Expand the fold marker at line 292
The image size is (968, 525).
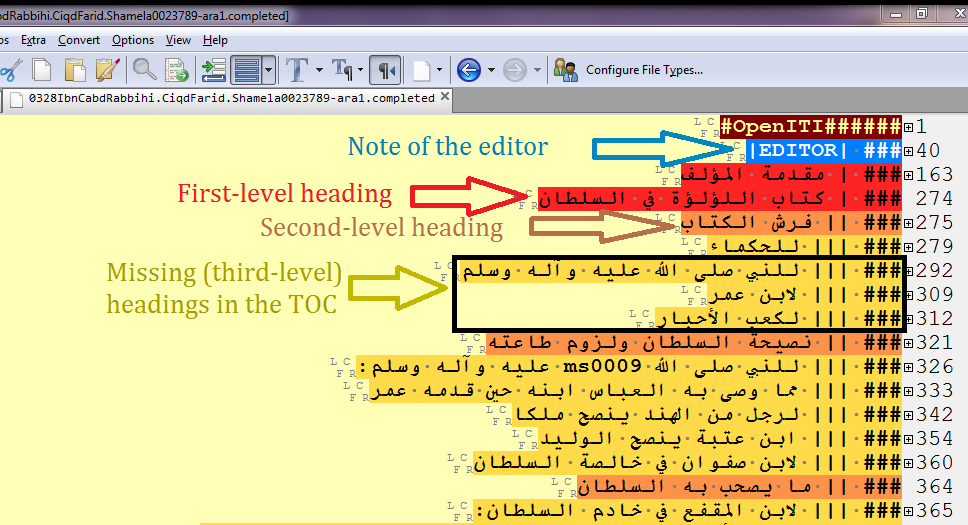(x=908, y=271)
